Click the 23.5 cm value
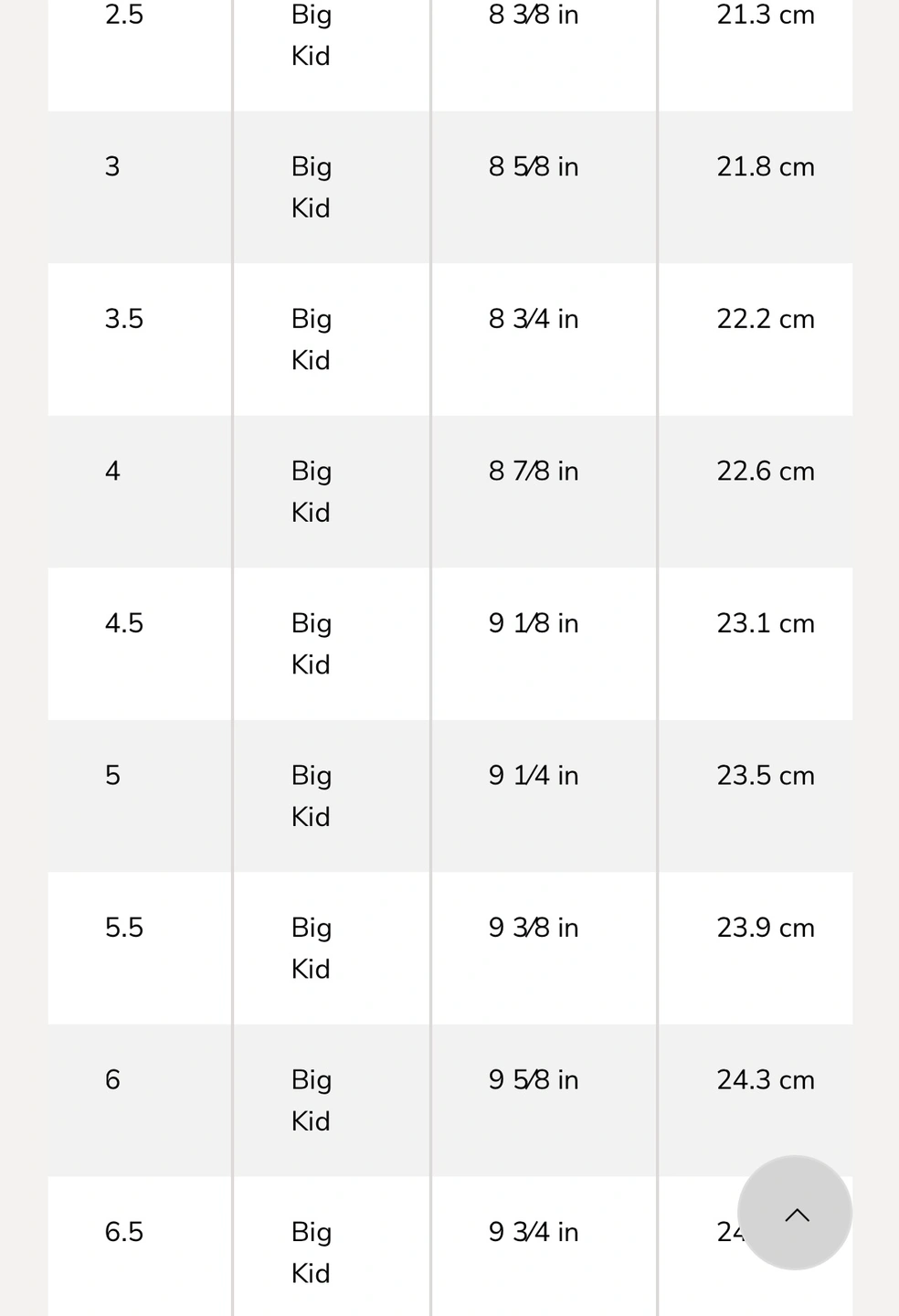The height and width of the screenshot is (1316, 899). pyautogui.click(x=766, y=775)
